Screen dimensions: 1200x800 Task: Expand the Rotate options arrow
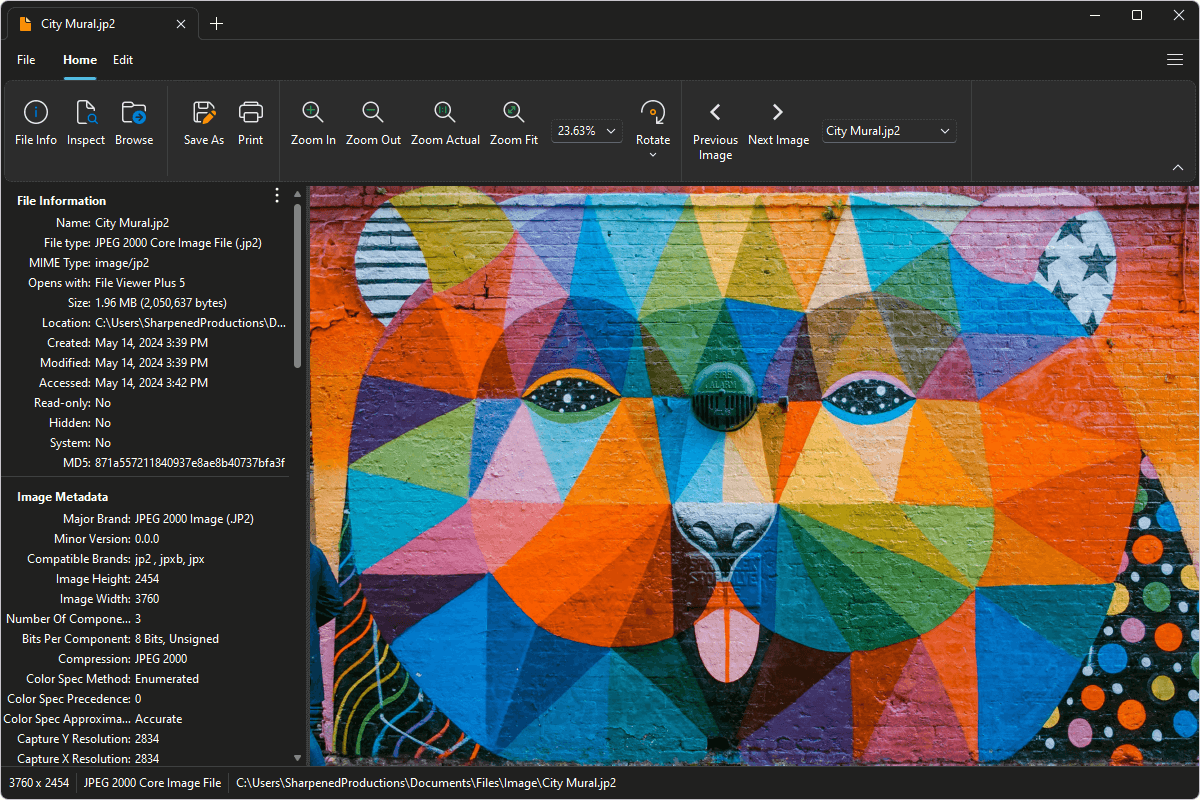[653, 155]
